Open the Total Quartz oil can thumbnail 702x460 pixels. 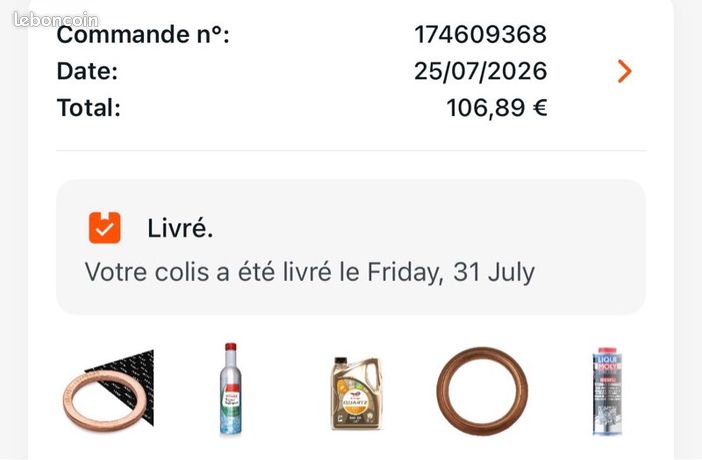click(356, 393)
